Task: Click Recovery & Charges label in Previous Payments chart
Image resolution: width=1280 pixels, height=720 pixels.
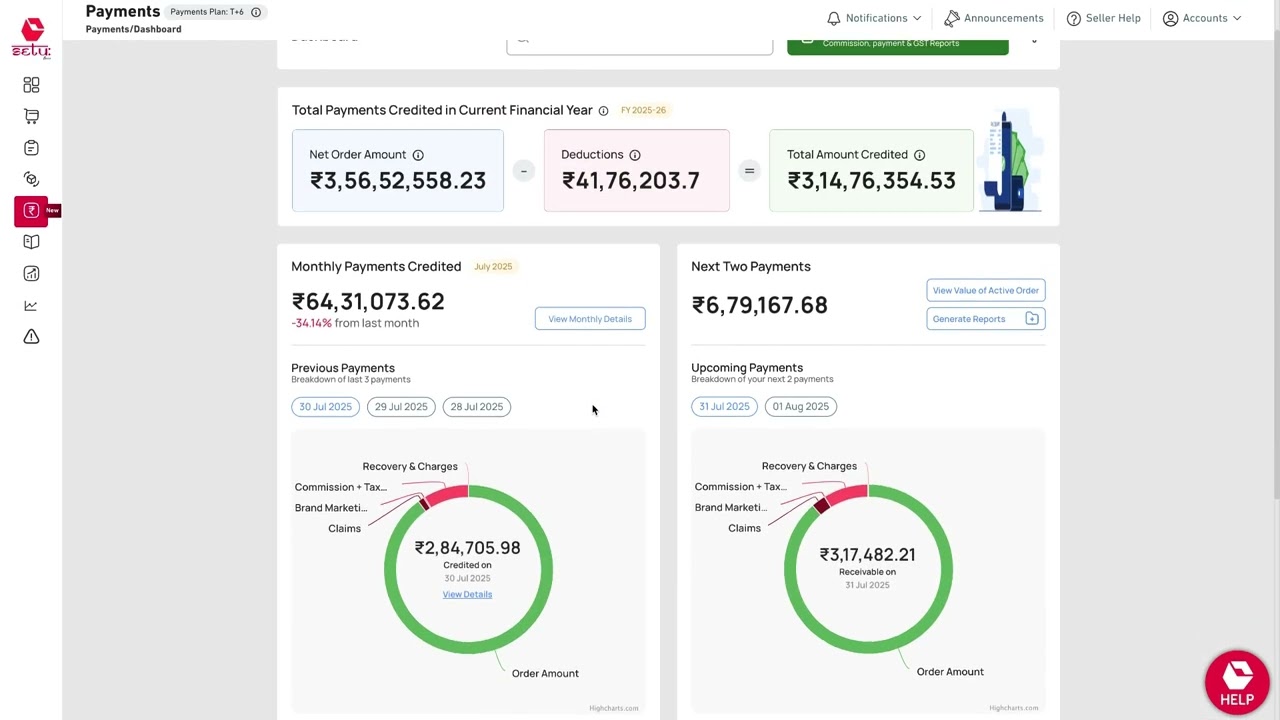Action: click(410, 467)
